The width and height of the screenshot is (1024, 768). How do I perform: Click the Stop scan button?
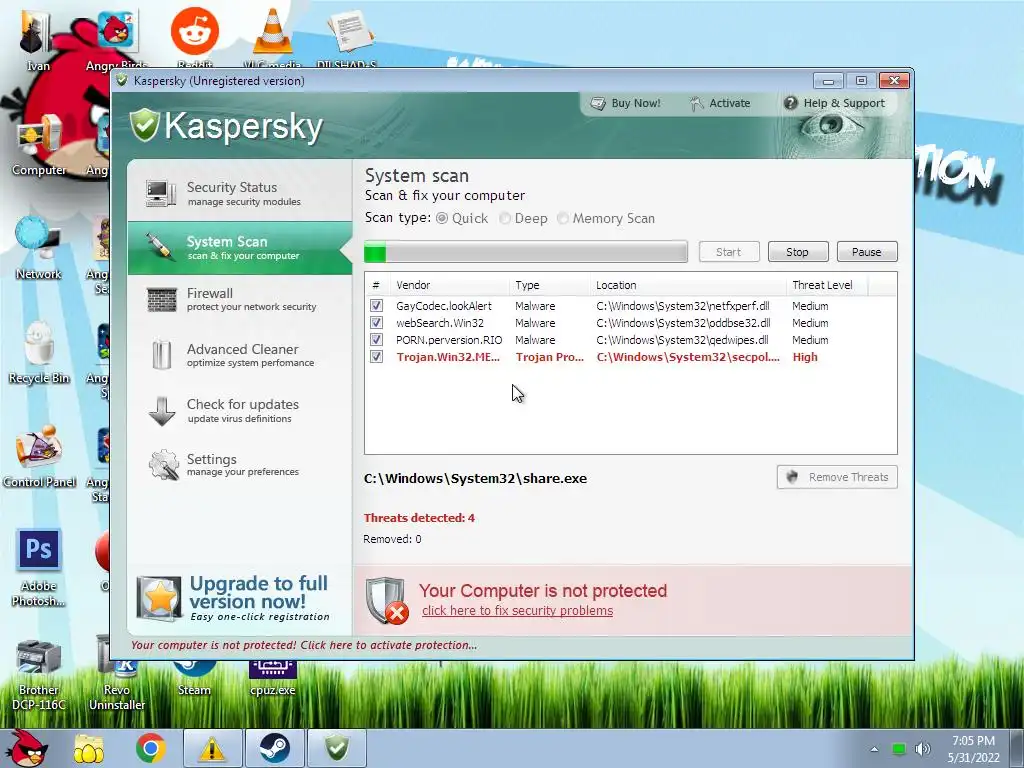click(798, 252)
